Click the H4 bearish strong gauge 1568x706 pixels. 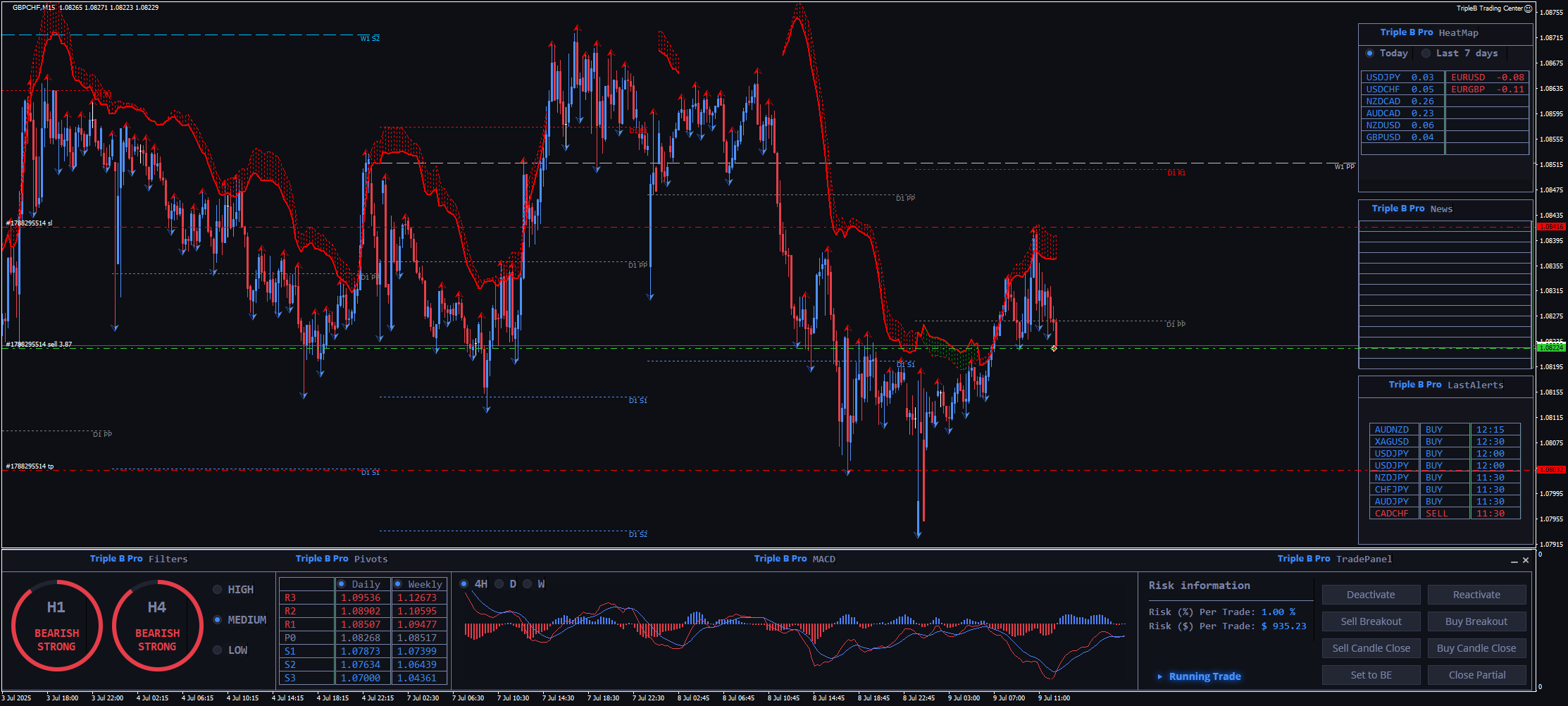[157, 625]
